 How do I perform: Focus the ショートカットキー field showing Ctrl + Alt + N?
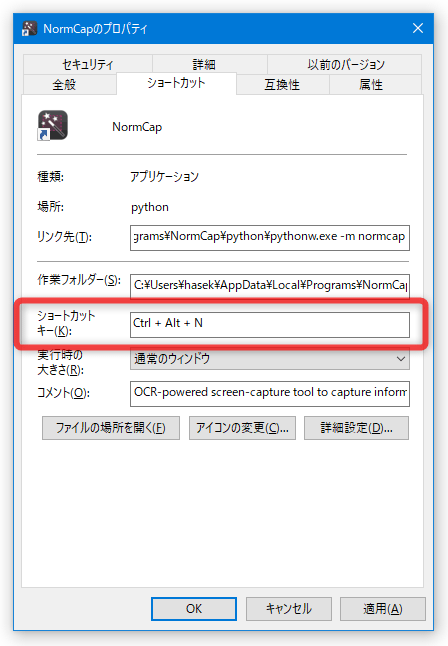pos(270,325)
